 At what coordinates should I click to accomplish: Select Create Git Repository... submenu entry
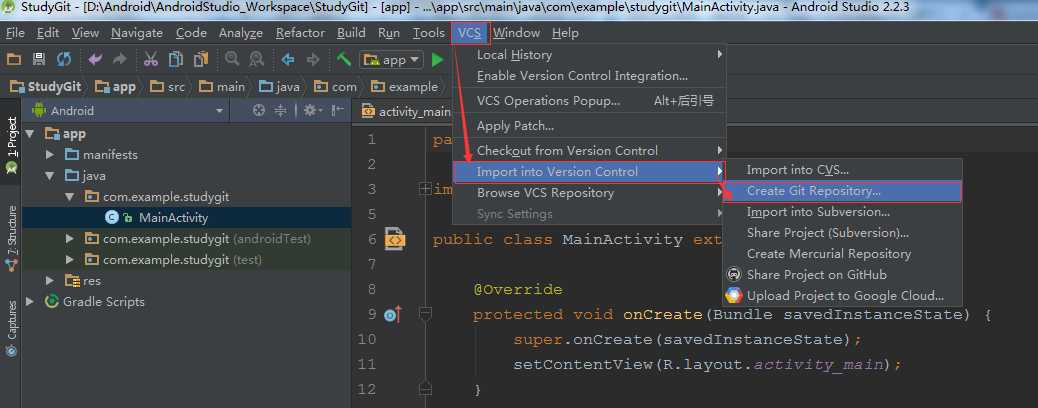click(x=842, y=191)
